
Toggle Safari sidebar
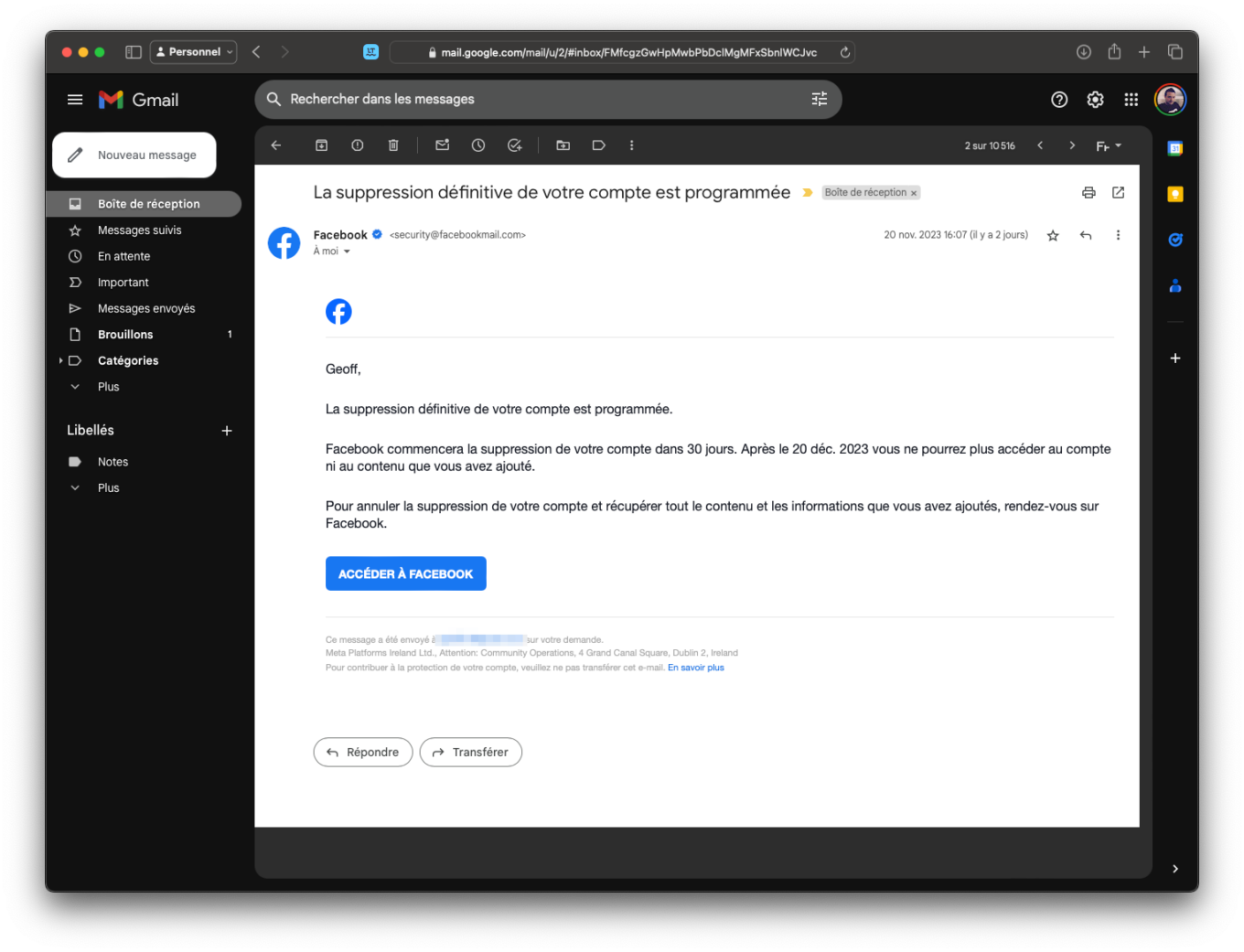(x=134, y=52)
